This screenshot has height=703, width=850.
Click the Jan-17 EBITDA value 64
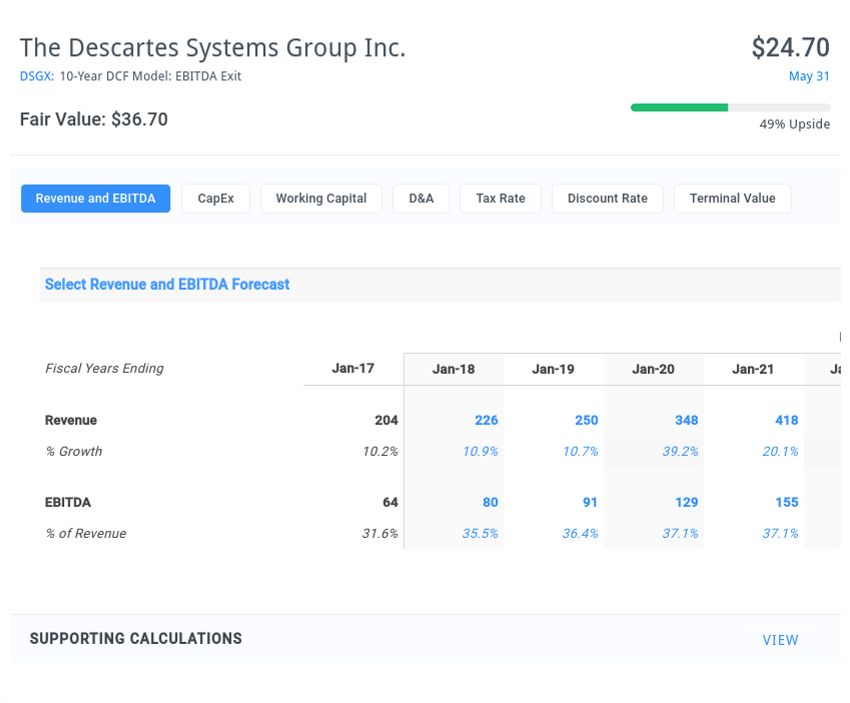coord(390,502)
